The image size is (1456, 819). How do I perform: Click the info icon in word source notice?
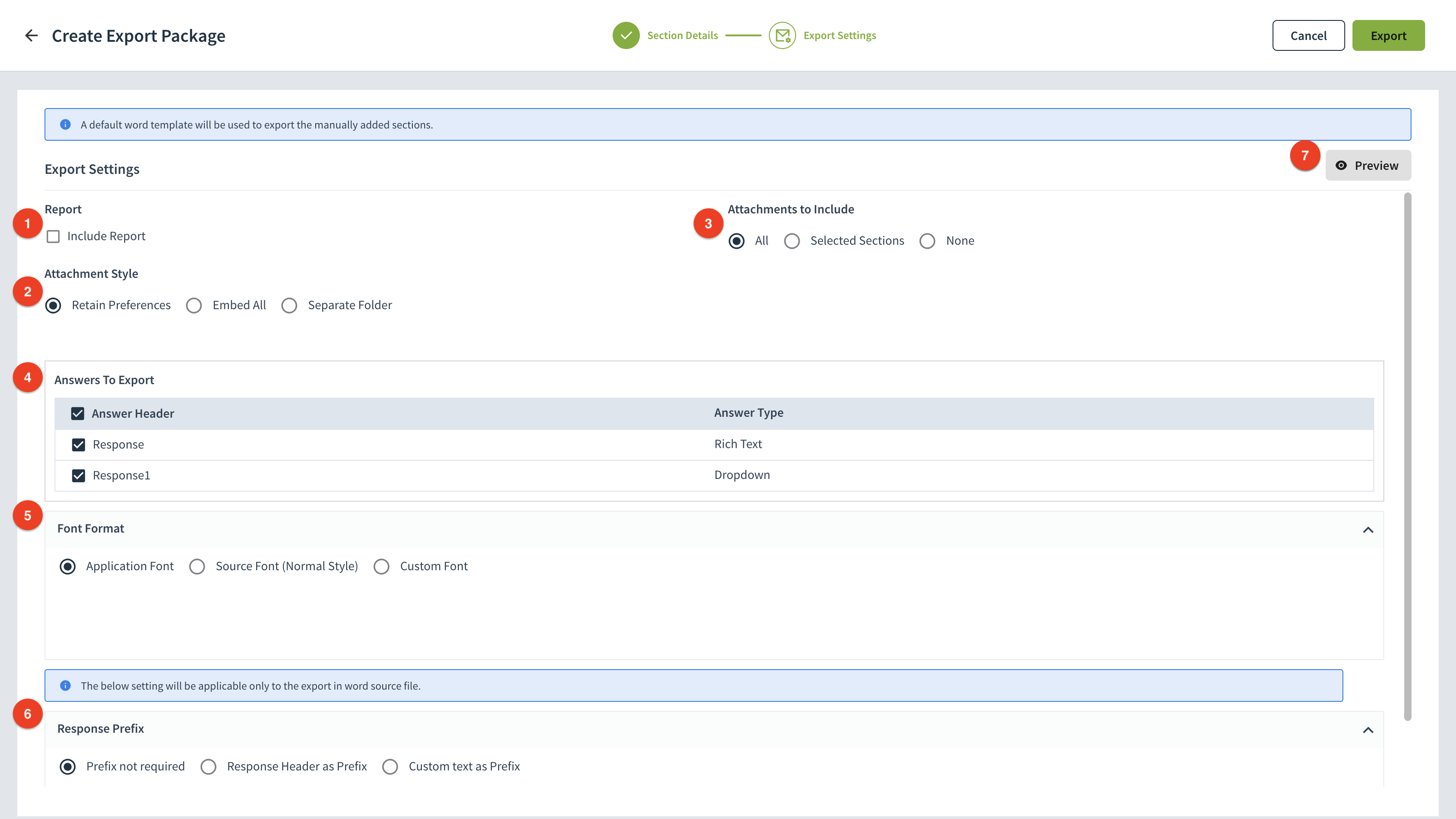point(65,686)
